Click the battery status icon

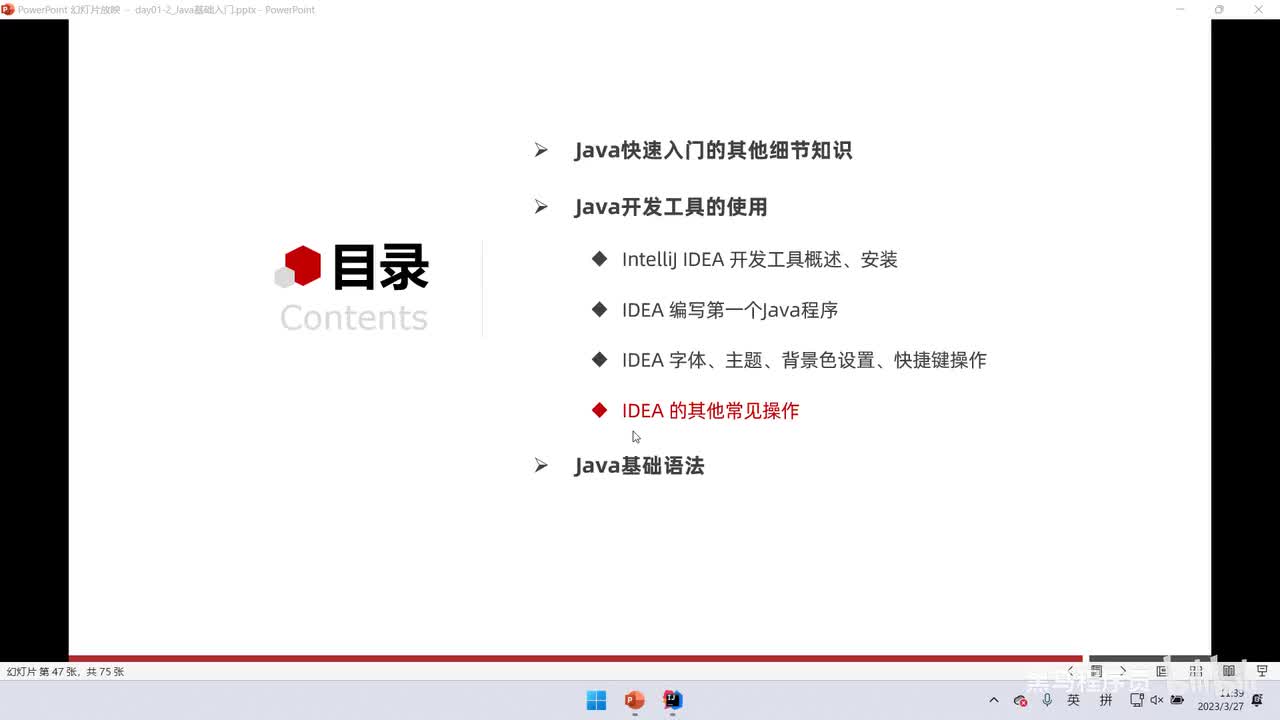tap(1177, 700)
